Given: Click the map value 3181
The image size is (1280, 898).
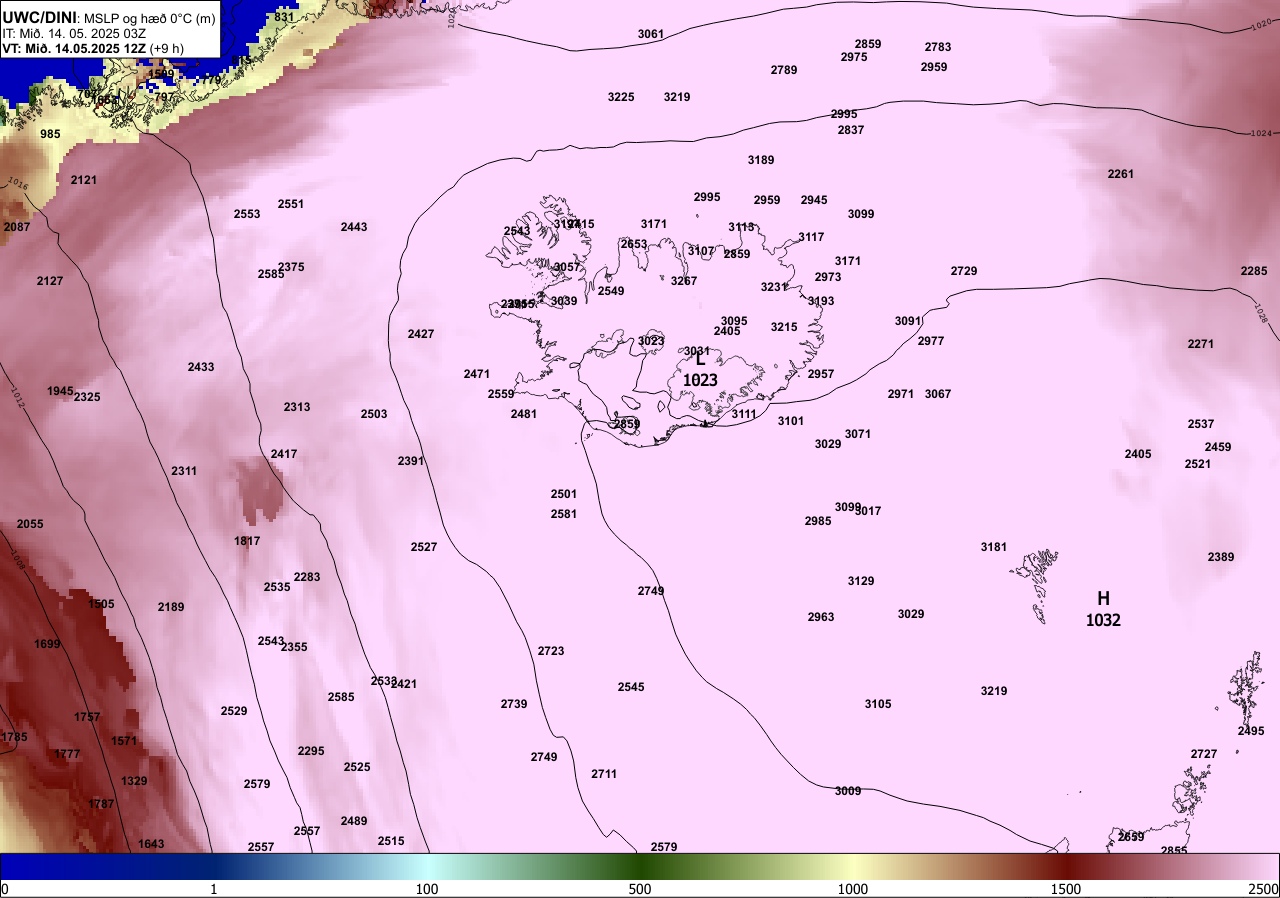Looking at the screenshot, I should (994, 547).
